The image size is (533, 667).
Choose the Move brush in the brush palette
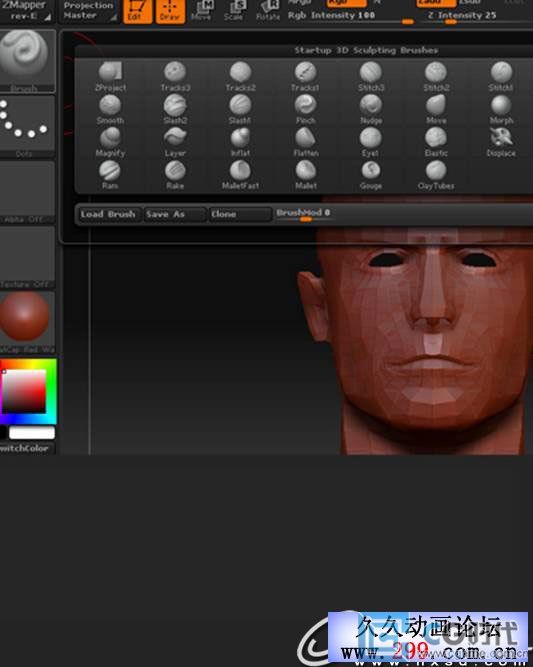[x=436, y=109]
